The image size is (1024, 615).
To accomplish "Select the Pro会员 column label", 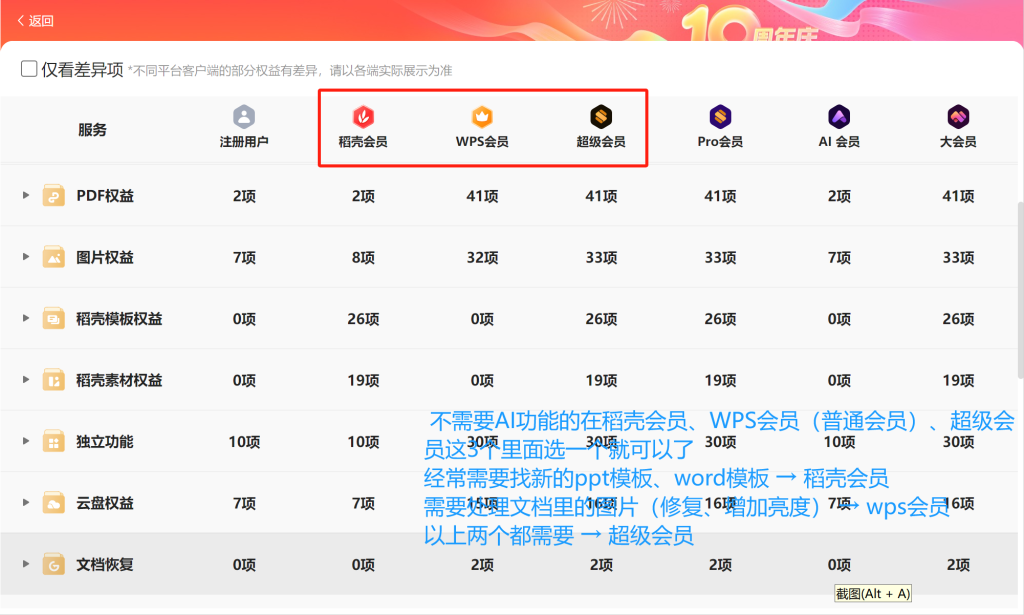I will [720, 142].
